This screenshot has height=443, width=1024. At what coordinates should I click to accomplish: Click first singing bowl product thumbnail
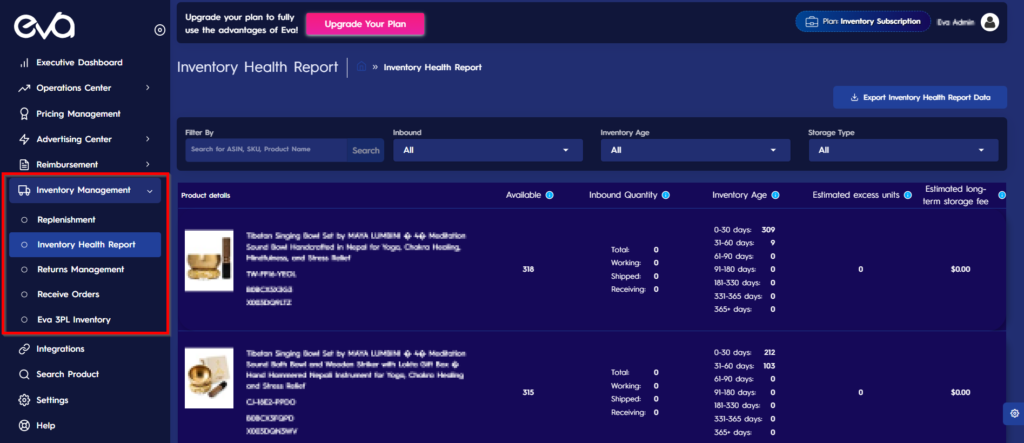[209, 261]
